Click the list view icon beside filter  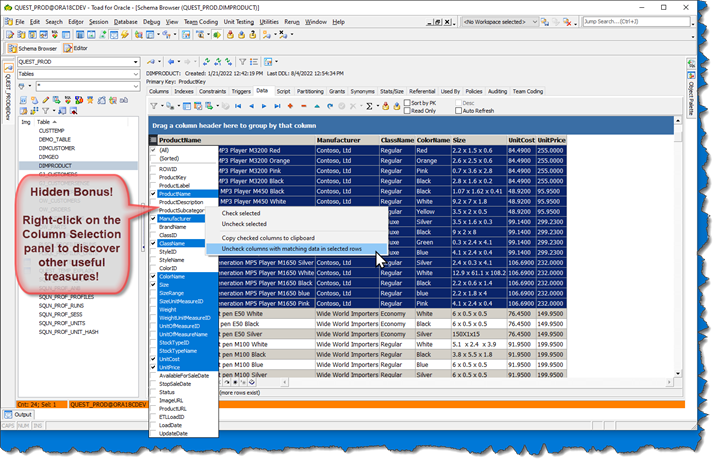point(253,62)
